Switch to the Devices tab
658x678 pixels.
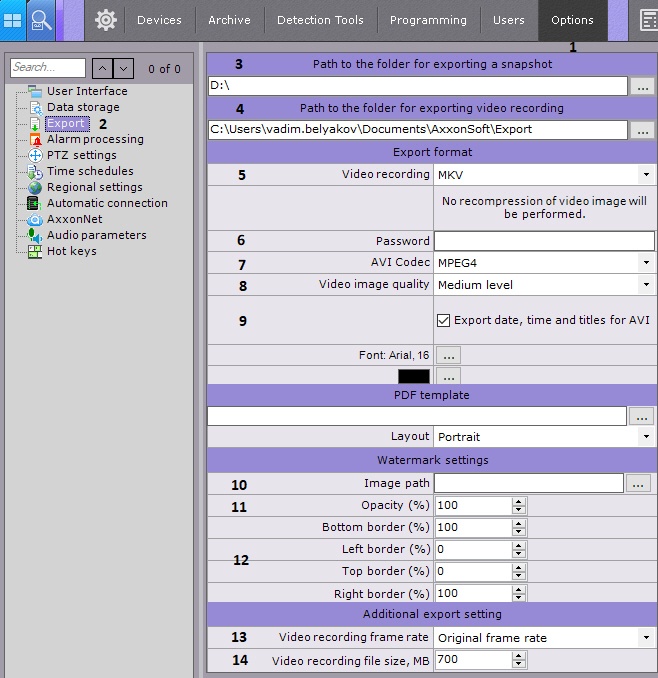click(x=159, y=20)
